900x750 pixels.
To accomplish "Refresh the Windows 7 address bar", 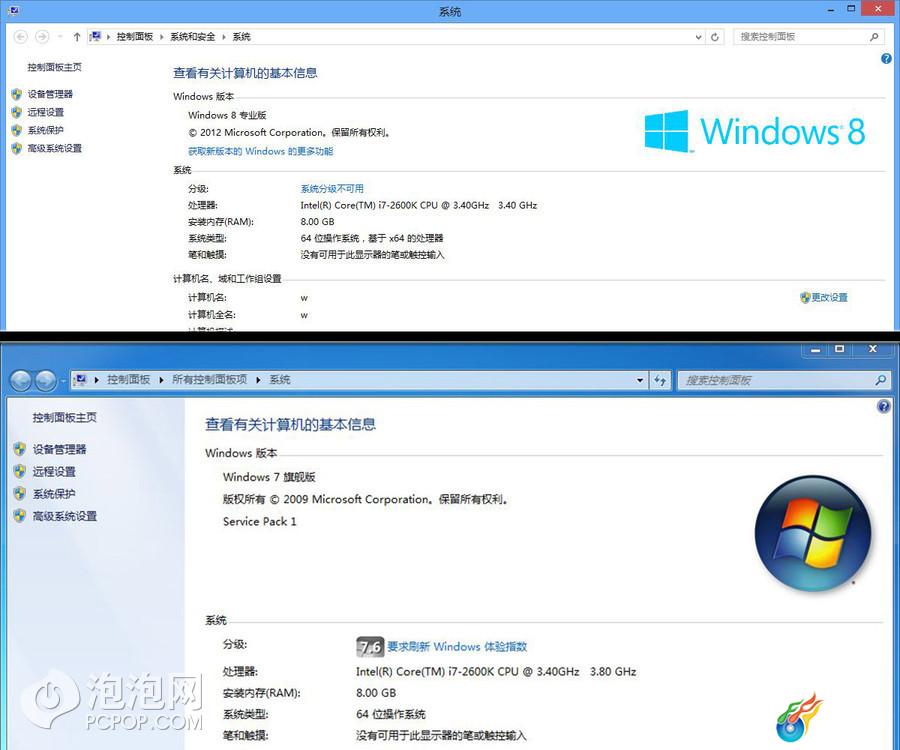I will click(660, 380).
